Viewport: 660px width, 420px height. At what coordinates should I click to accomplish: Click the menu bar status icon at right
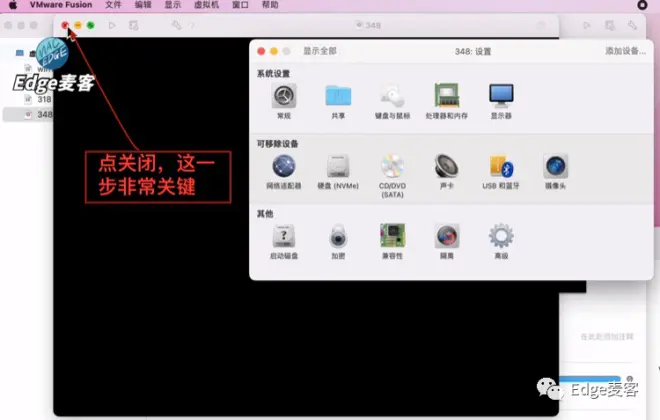pyautogui.click(x=642, y=5)
